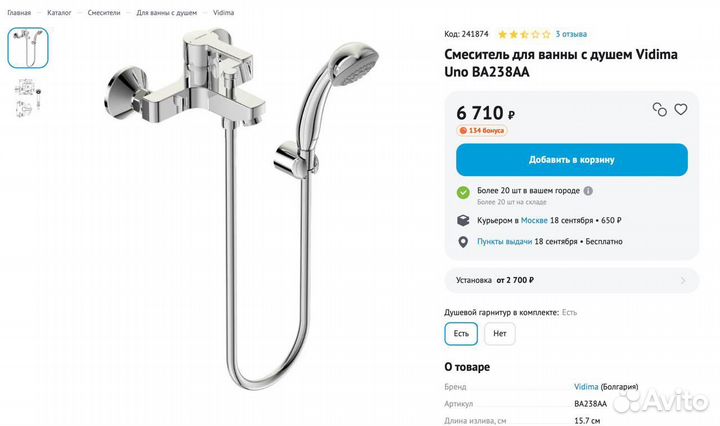Click the green availability checkmark icon
Screen dimensions: 720x426
[463, 192]
